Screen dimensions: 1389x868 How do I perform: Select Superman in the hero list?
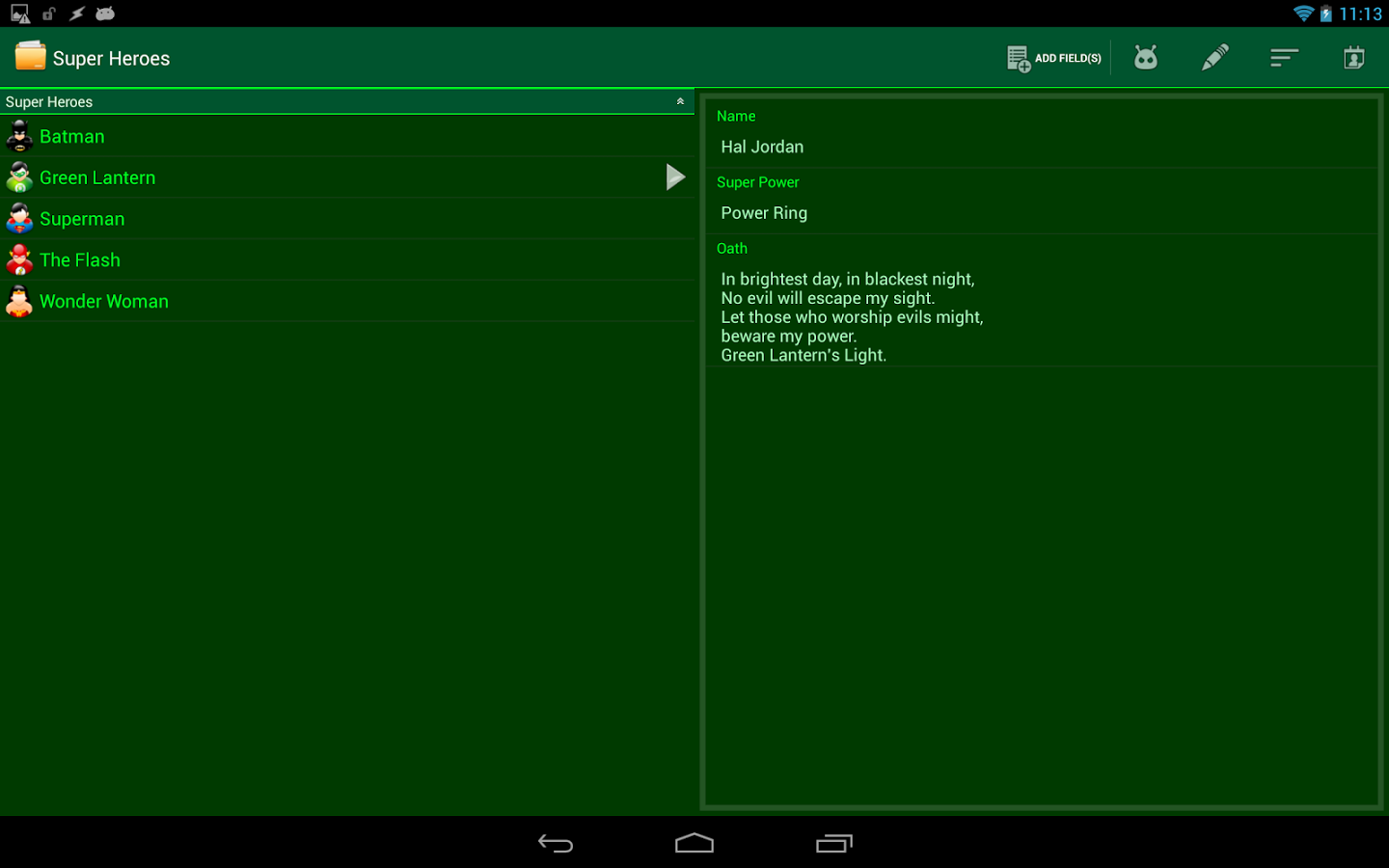coord(347,219)
